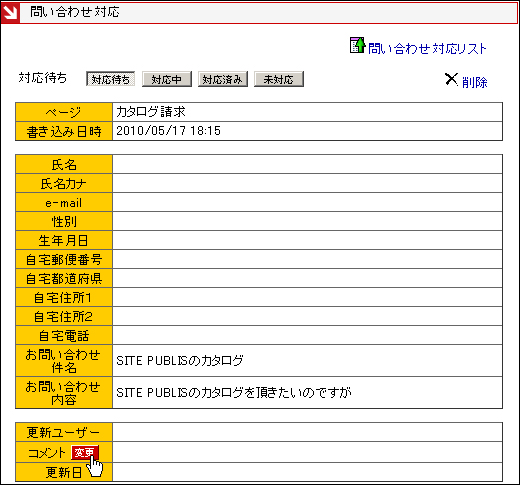
Task: Set status to 対応中
Action: pyautogui.click(x=167, y=79)
